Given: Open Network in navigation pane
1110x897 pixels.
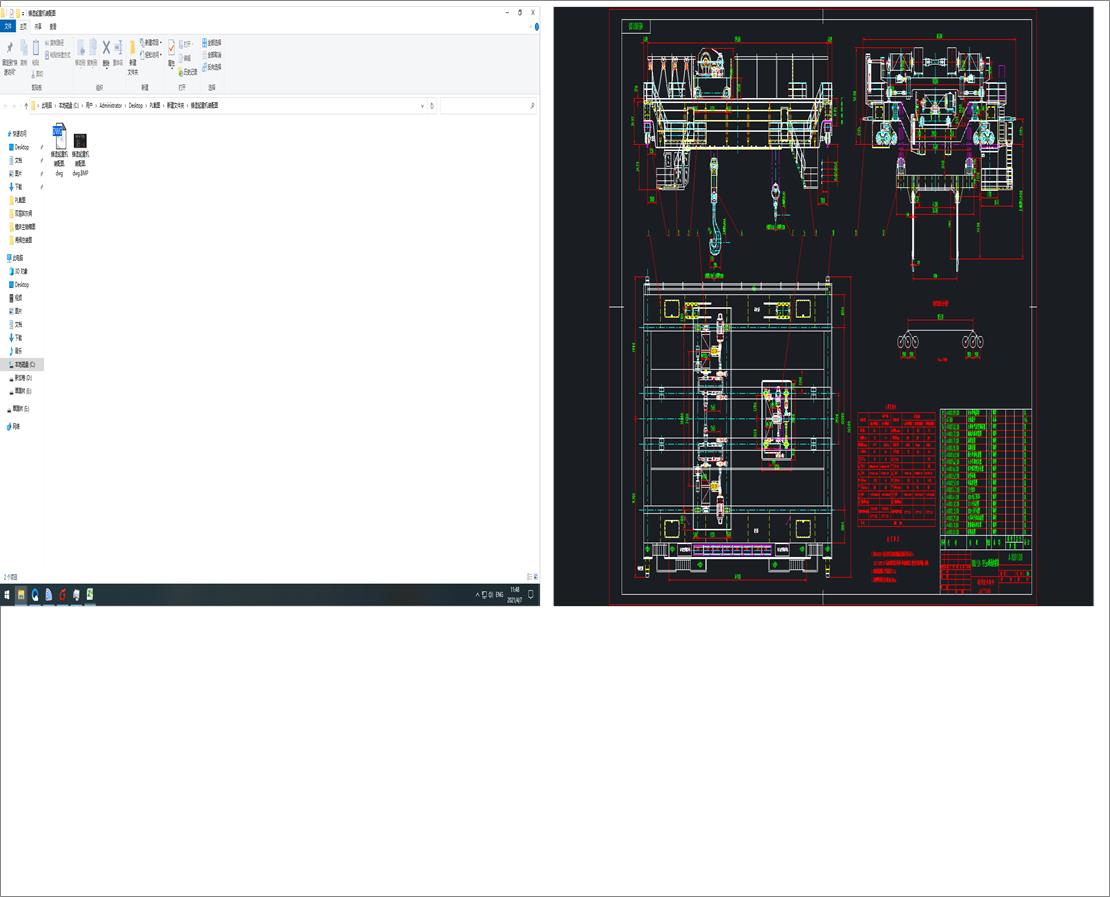Looking at the screenshot, I should [13, 426].
